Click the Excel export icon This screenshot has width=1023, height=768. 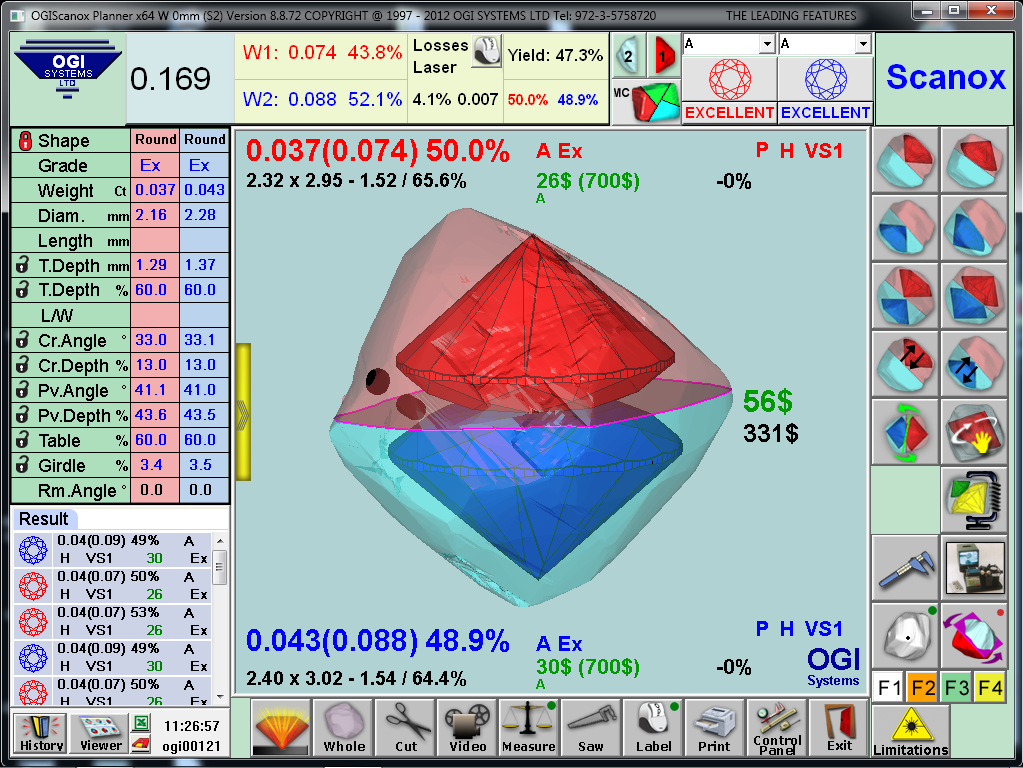click(141, 723)
